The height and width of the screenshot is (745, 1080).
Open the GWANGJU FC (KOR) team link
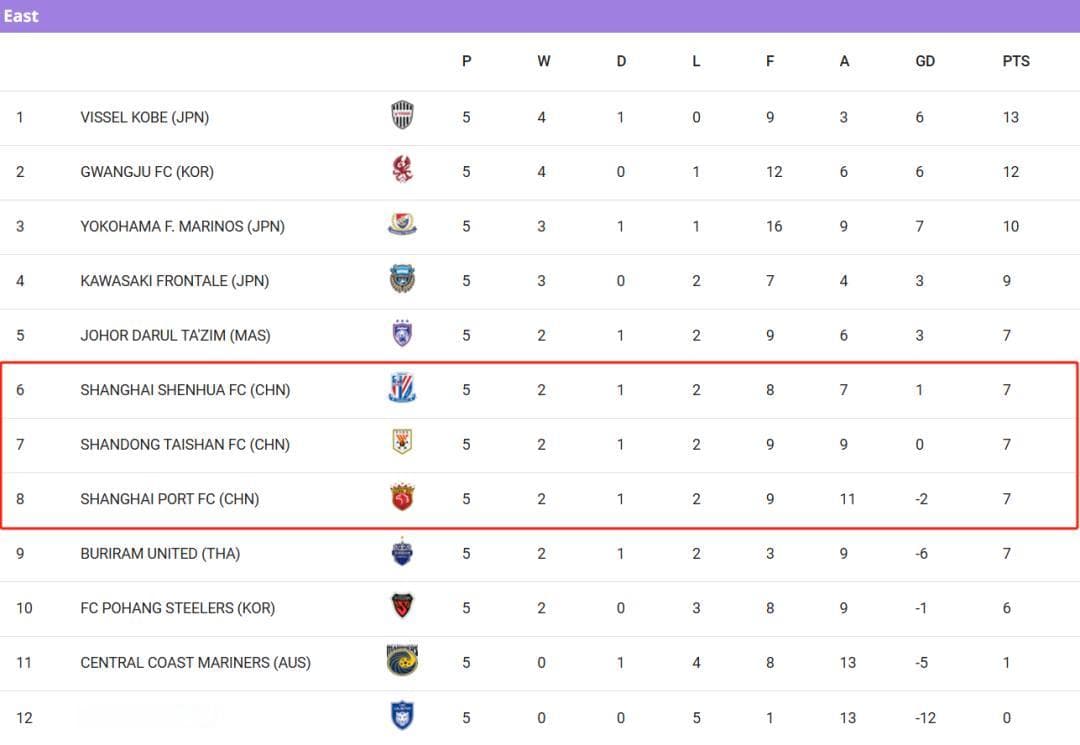pos(147,171)
